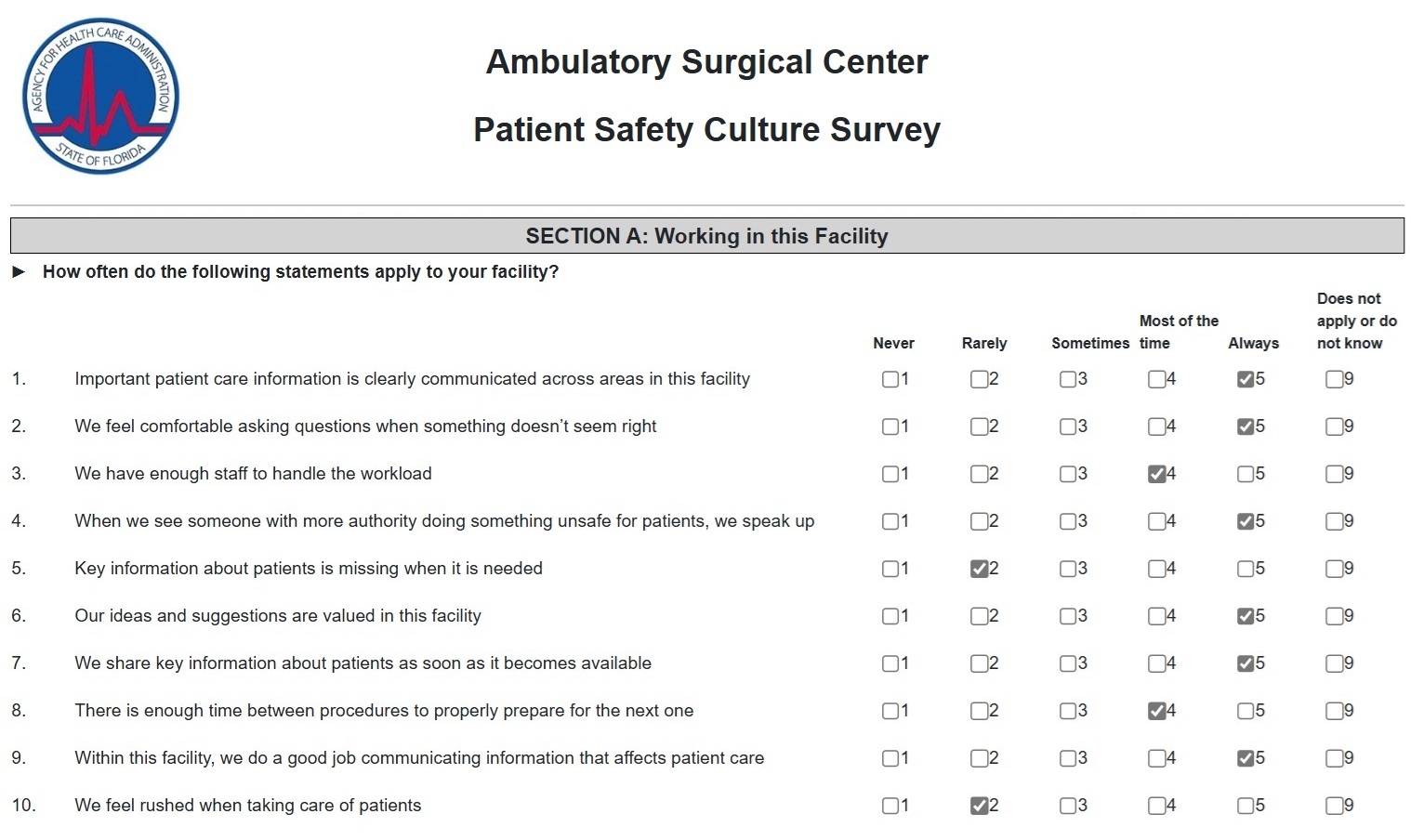Screen dimensions: 1411x840
Task: Check Sometimes for question 4 speak up
Action: click(1067, 521)
